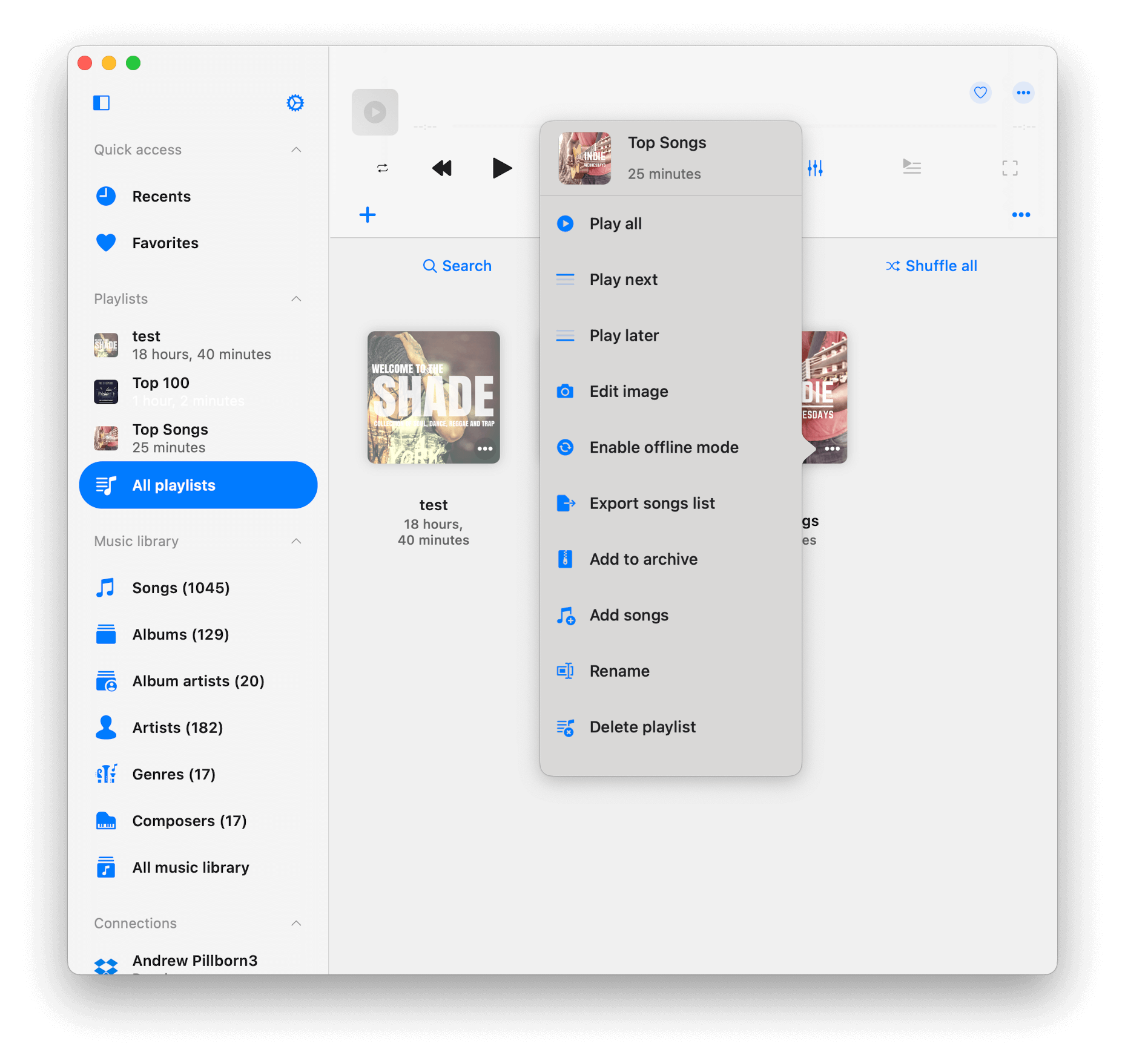The image size is (1125, 1064).
Task: Collapse the Playlists section
Action: click(x=296, y=298)
